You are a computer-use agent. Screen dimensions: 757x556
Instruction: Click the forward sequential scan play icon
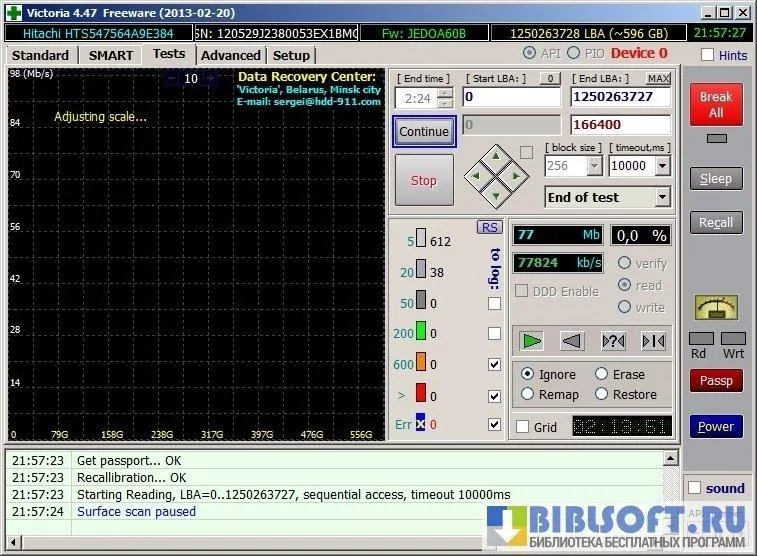(532, 341)
